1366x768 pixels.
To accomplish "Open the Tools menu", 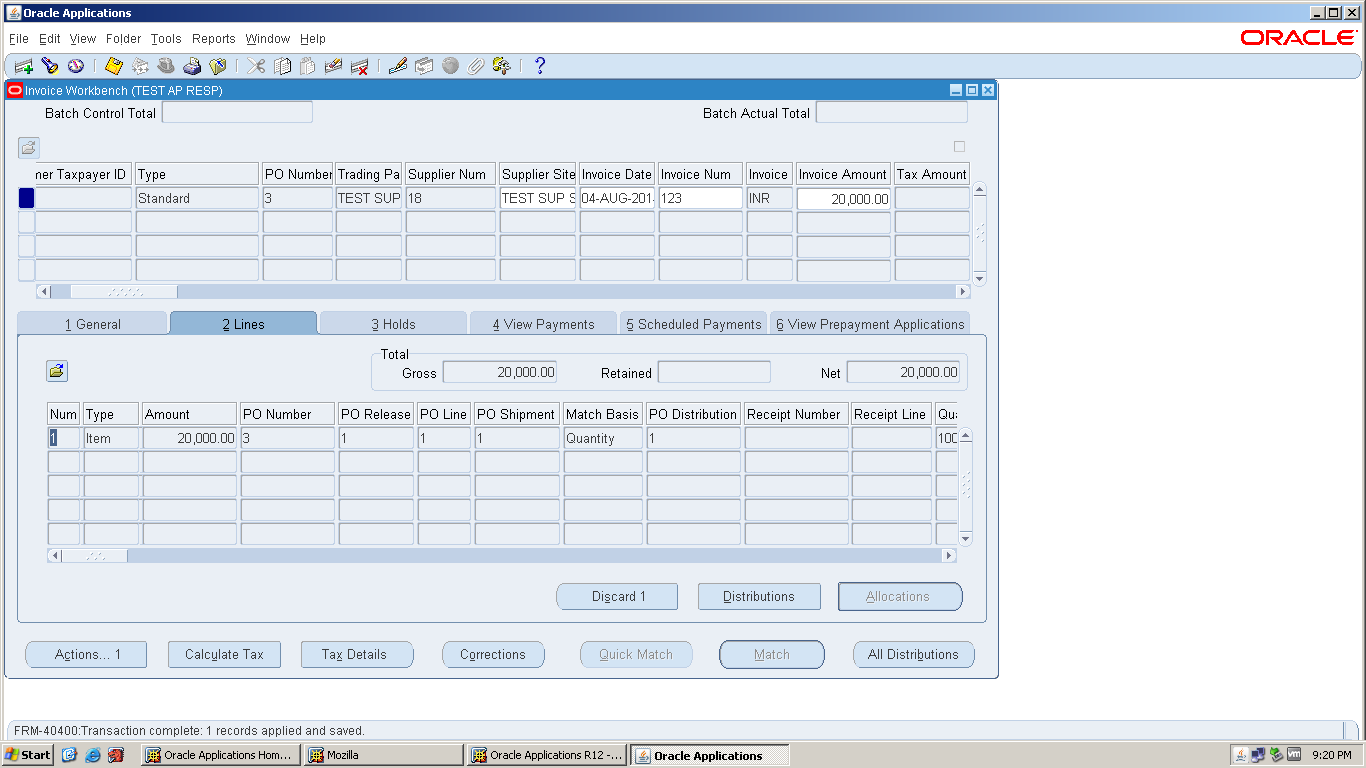I will [166, 39].
